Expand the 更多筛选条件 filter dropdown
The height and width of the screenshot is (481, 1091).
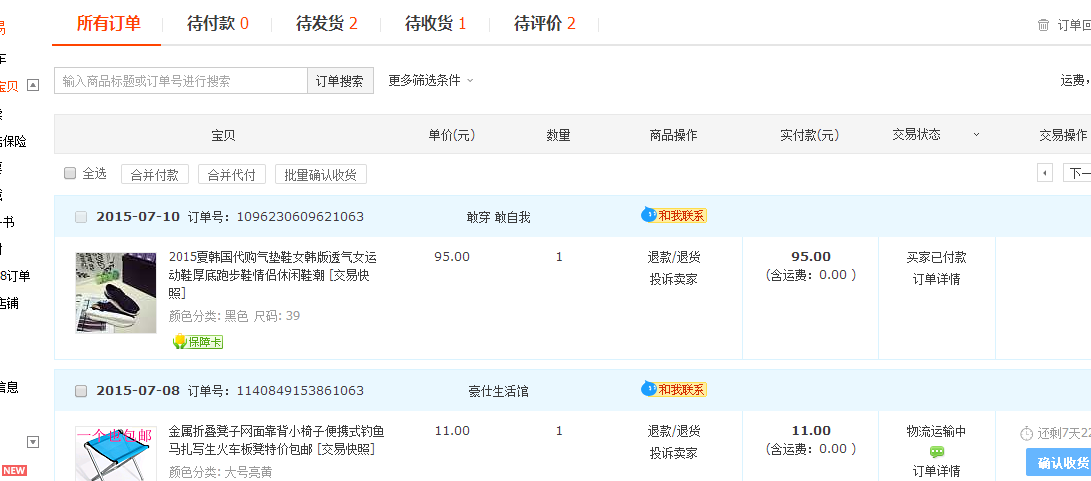click(x=431, y=81)
